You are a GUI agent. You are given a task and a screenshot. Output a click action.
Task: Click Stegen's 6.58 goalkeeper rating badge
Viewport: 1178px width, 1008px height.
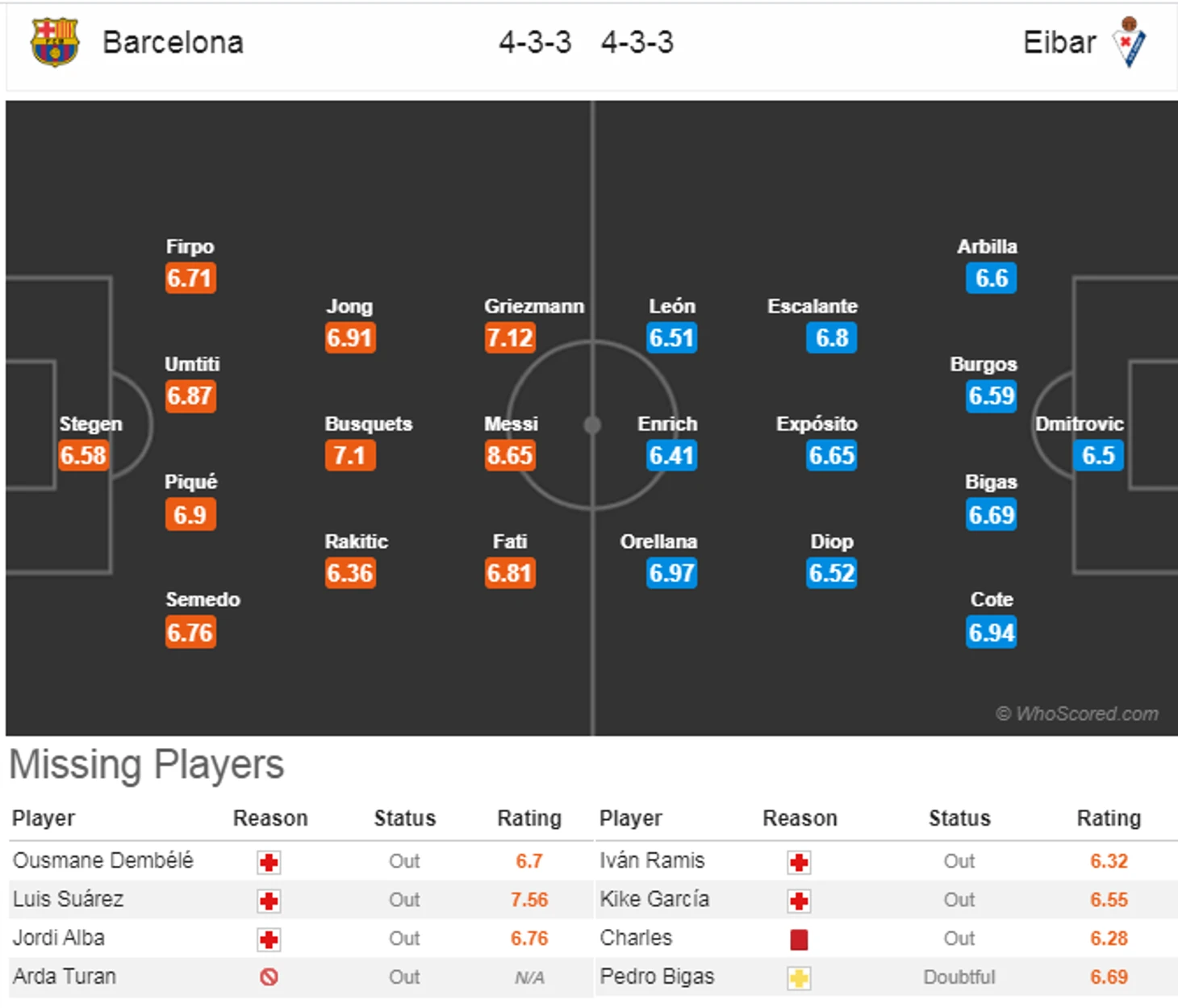83,455
